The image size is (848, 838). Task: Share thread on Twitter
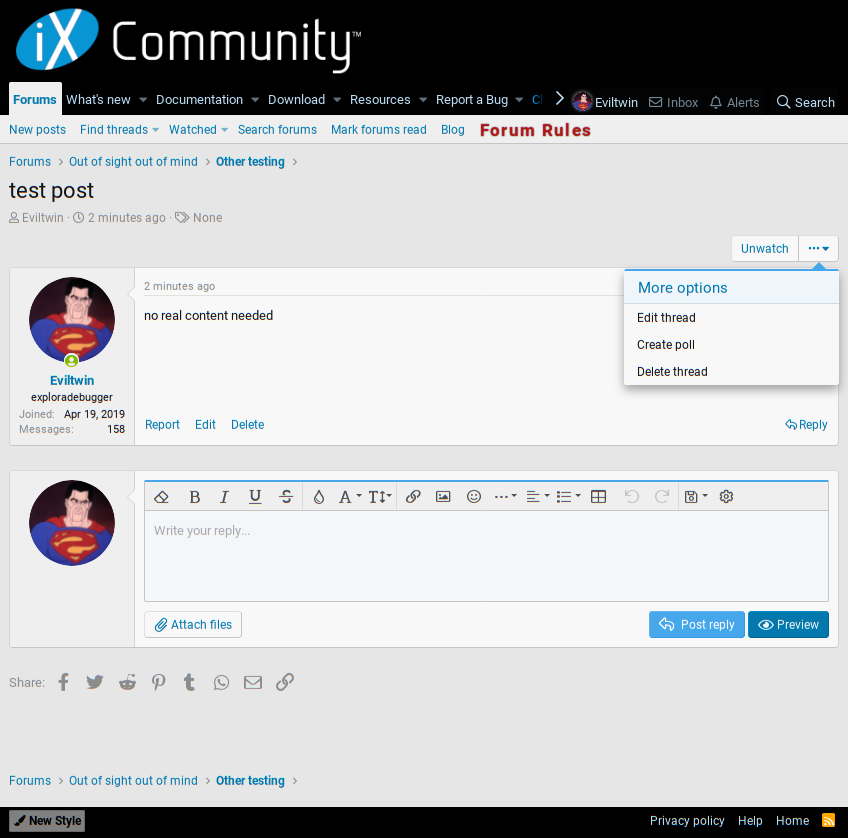(95, 682)
